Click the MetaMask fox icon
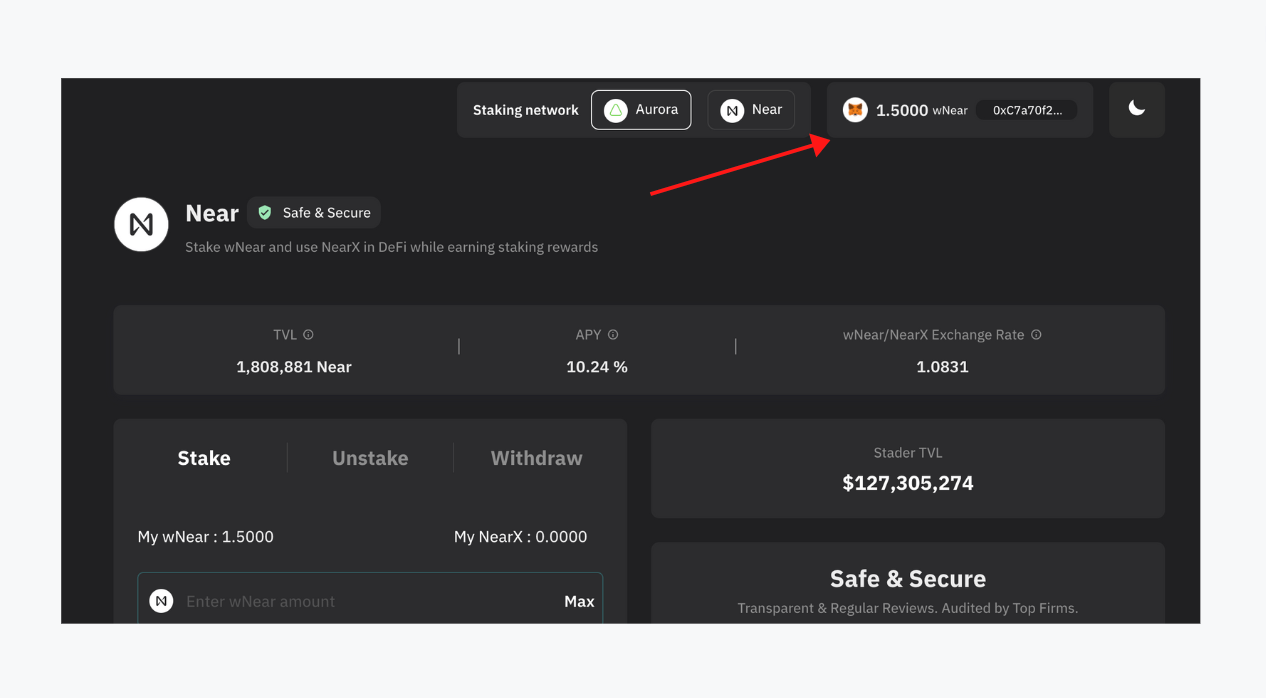This screenshot has height=698, width=1266. 855,110
